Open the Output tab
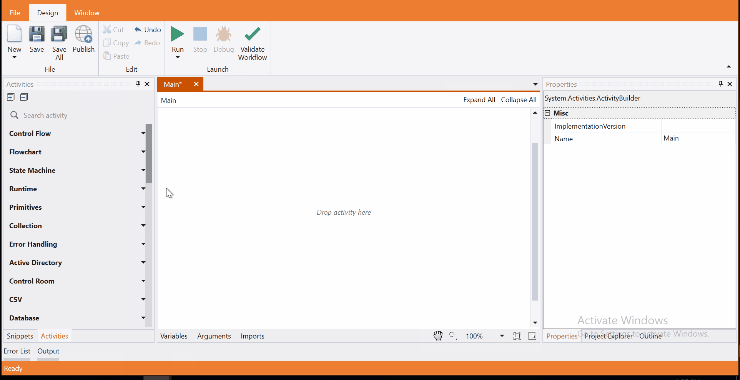The height and width of the screenshot is (380, 740). click(48, 351)
